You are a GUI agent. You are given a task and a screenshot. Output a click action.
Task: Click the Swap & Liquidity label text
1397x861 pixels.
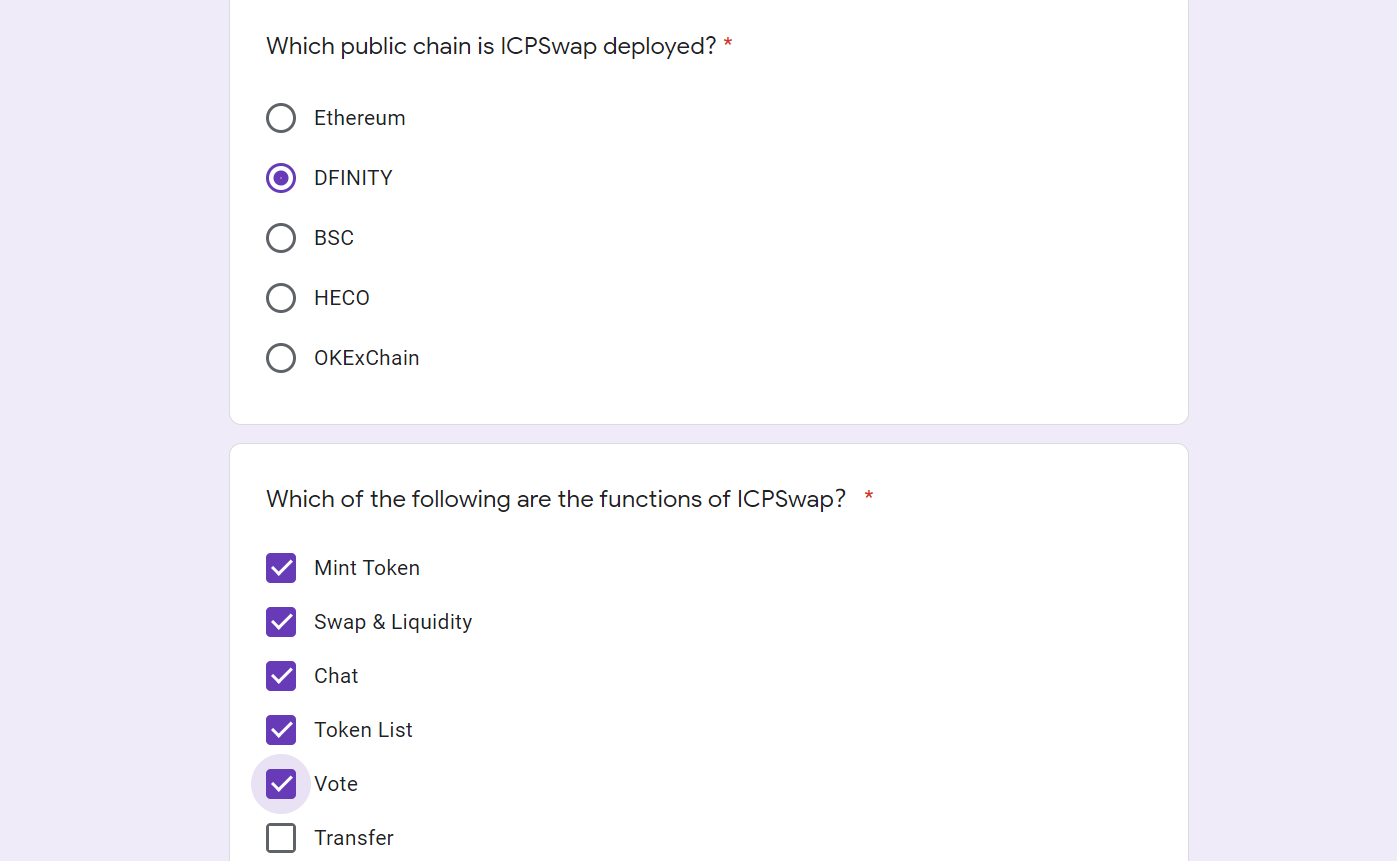pyautogui.click(x=393, y=622)
